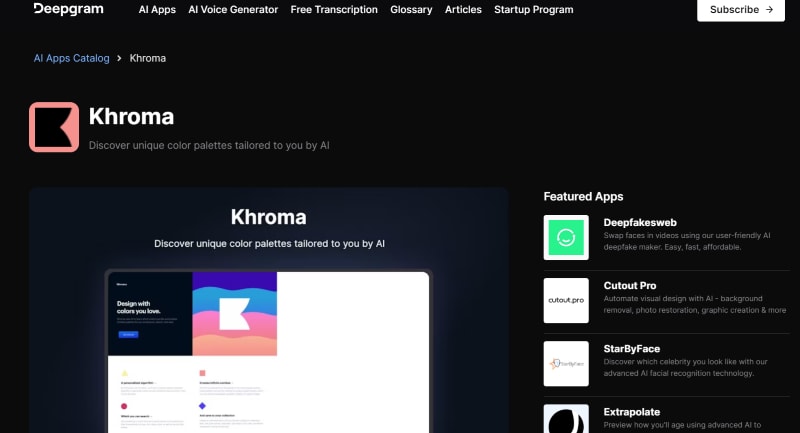The height and width of the screenshot is (433, 800).
Task: Open the Cutout Pro app link
Action: pos(630,286)
